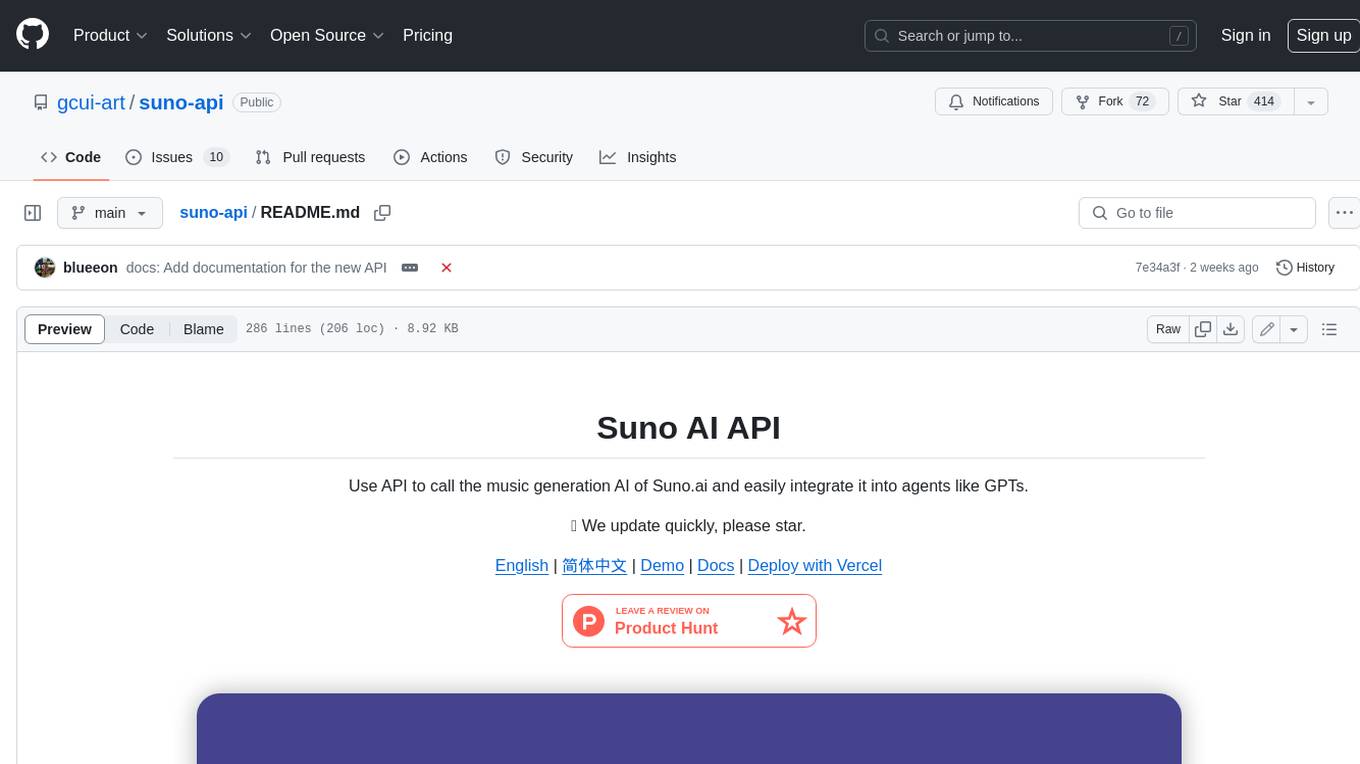Open blueeon author avatar
This screenshot has width=1360, height=764.
[45, 268]
